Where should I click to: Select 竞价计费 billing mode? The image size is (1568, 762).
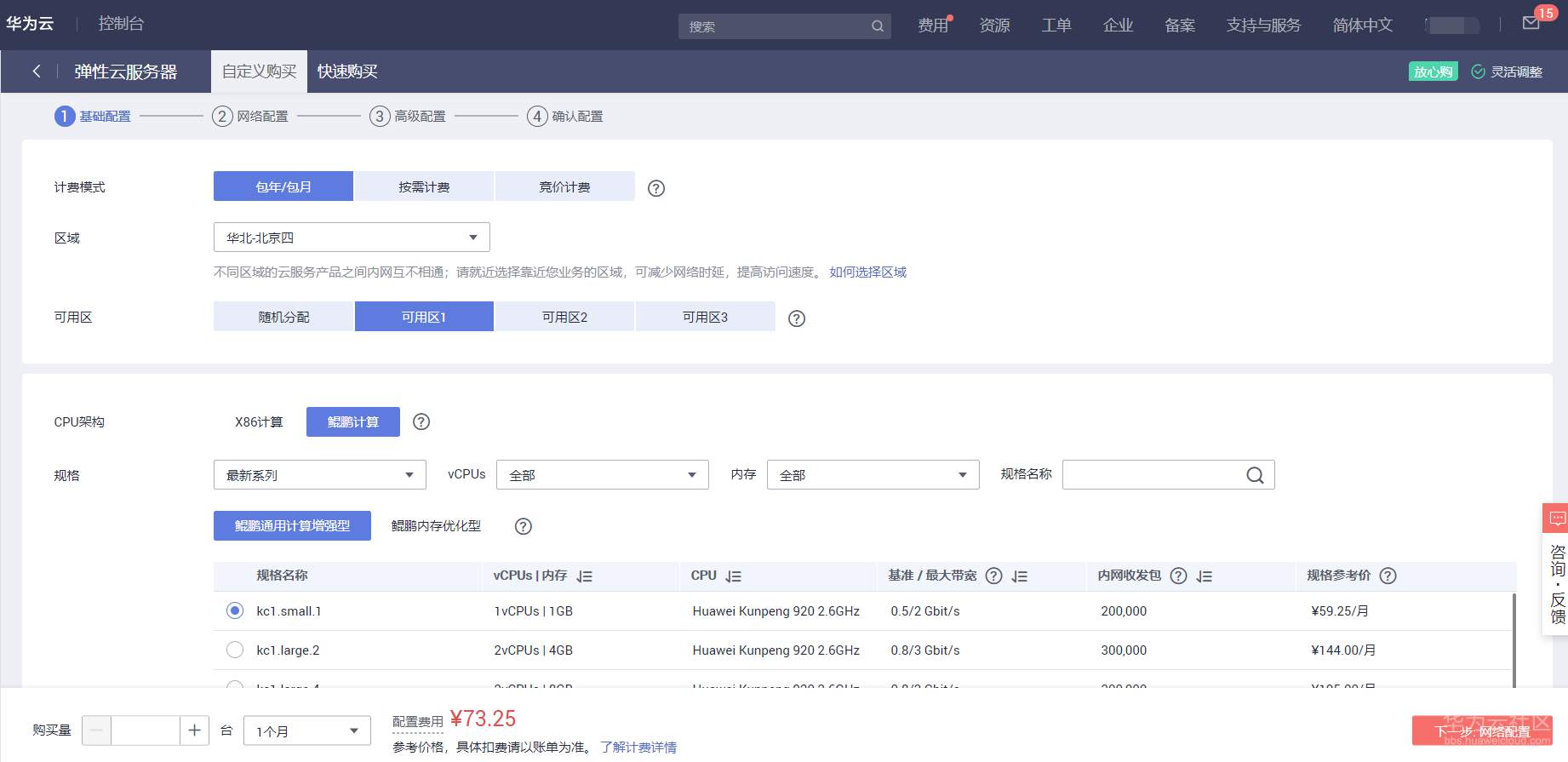565,186
